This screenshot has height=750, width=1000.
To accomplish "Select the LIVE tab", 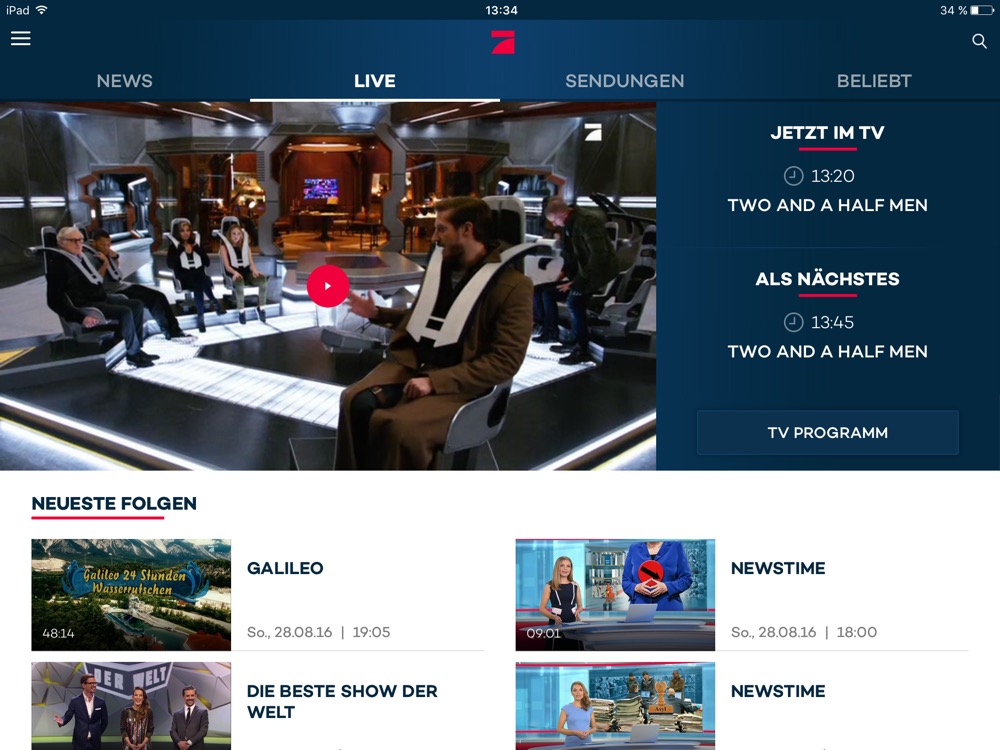I will [x=375, y=81].
